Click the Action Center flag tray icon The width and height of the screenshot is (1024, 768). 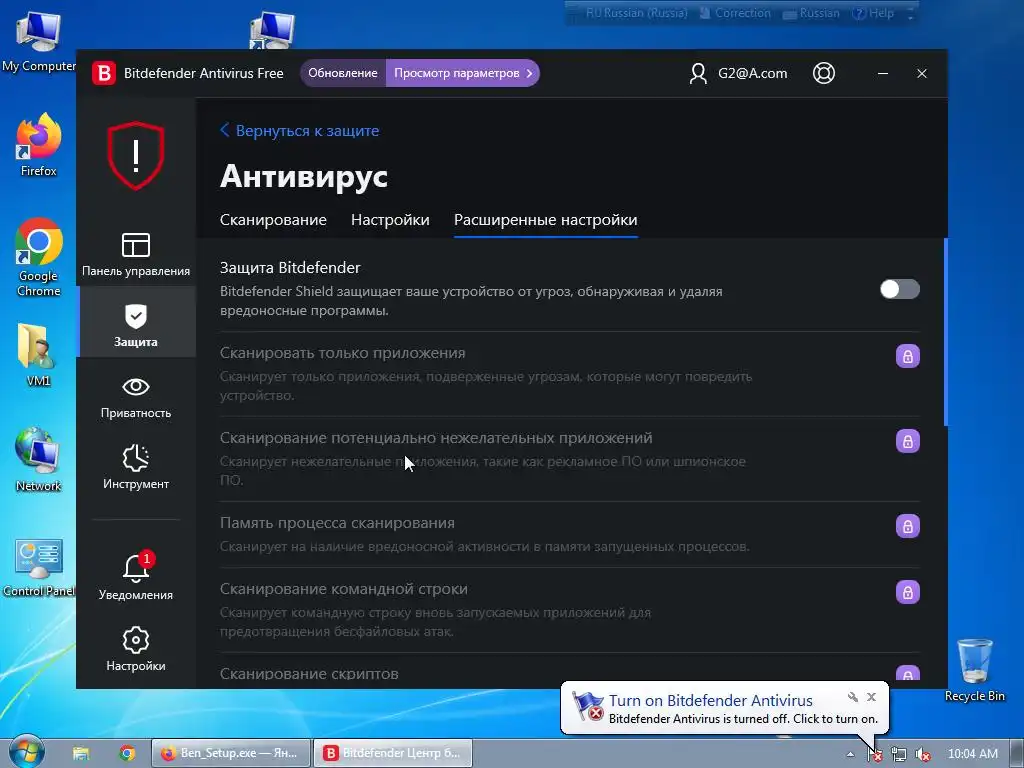(x=874, y=754)
